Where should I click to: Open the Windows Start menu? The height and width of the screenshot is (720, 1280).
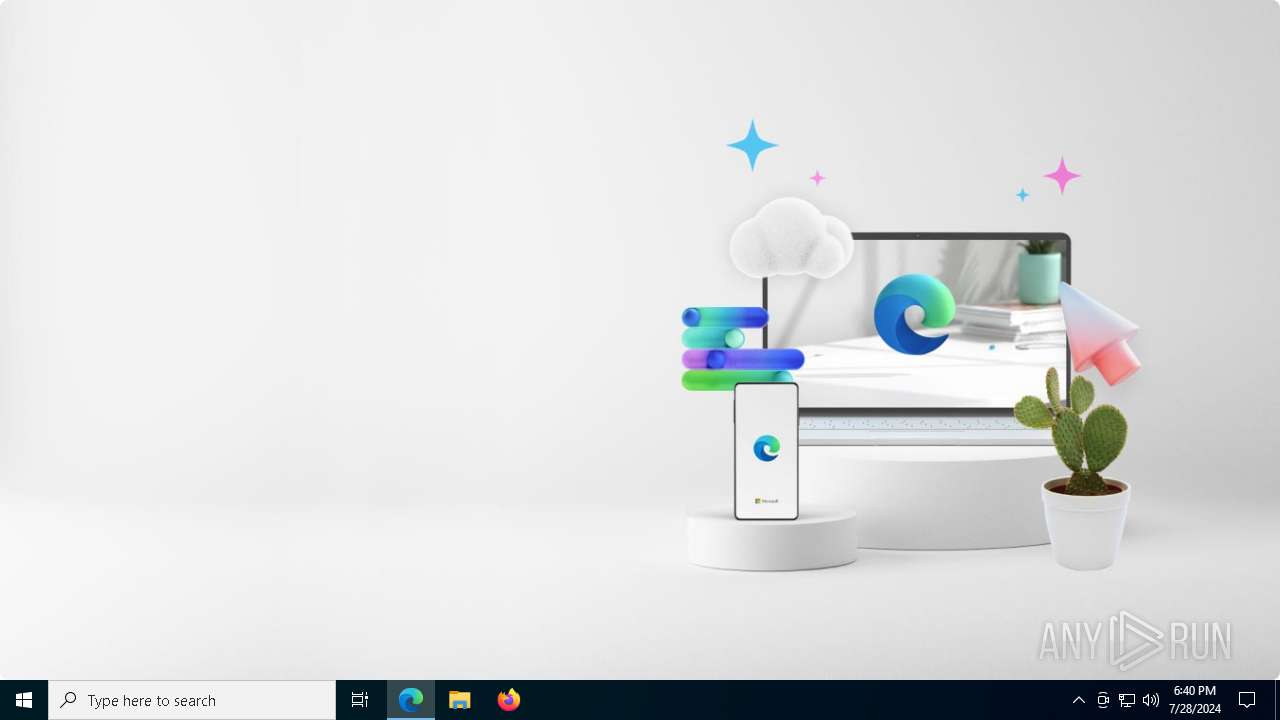coord(24,700)
